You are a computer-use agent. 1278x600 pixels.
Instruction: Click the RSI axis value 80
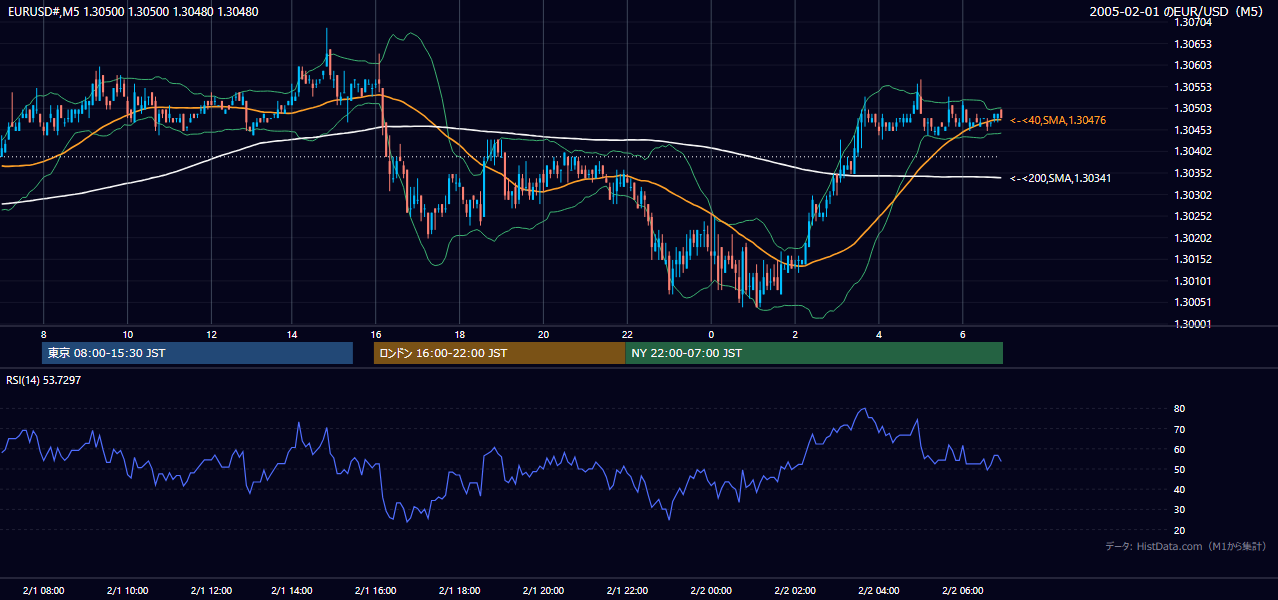pos(1180,409)
